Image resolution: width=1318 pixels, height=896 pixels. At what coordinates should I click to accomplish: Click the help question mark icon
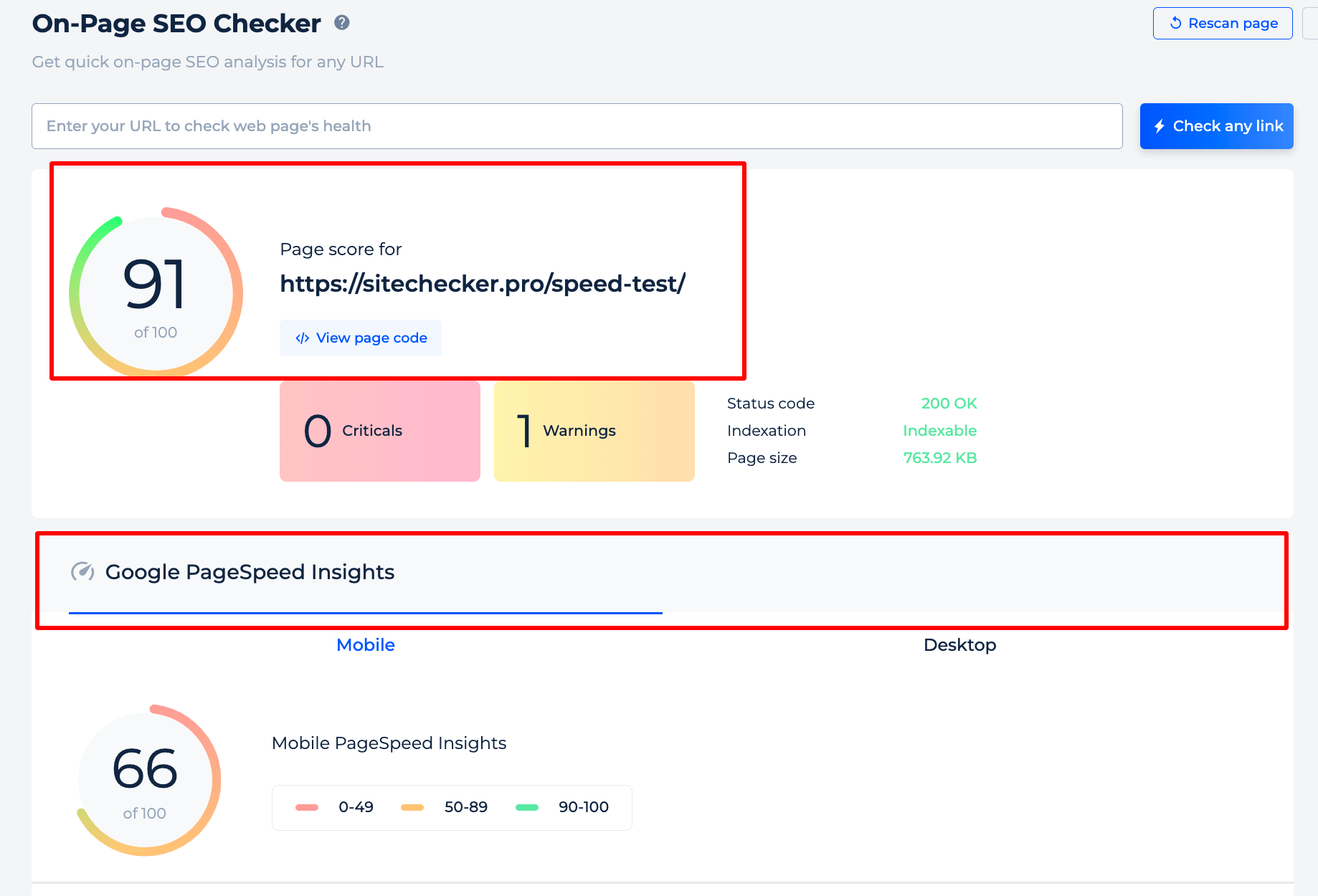click(342, 23)
